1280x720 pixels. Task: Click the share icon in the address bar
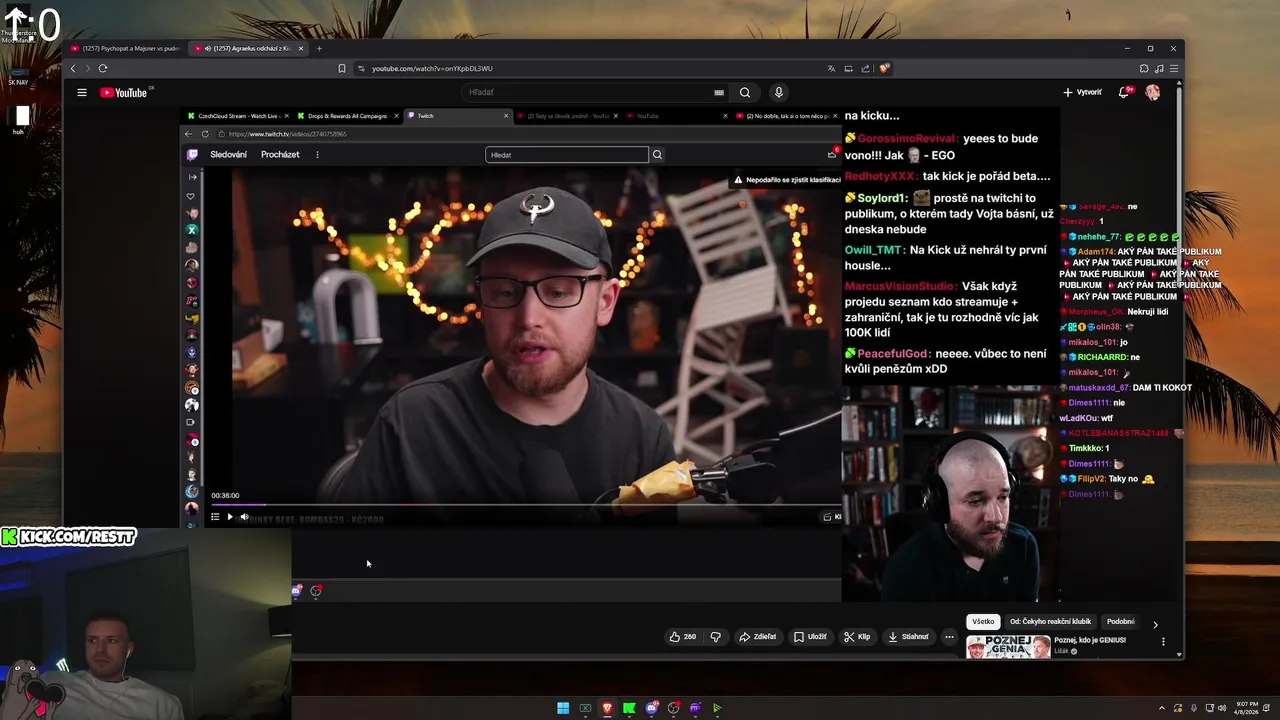point(865,68)
